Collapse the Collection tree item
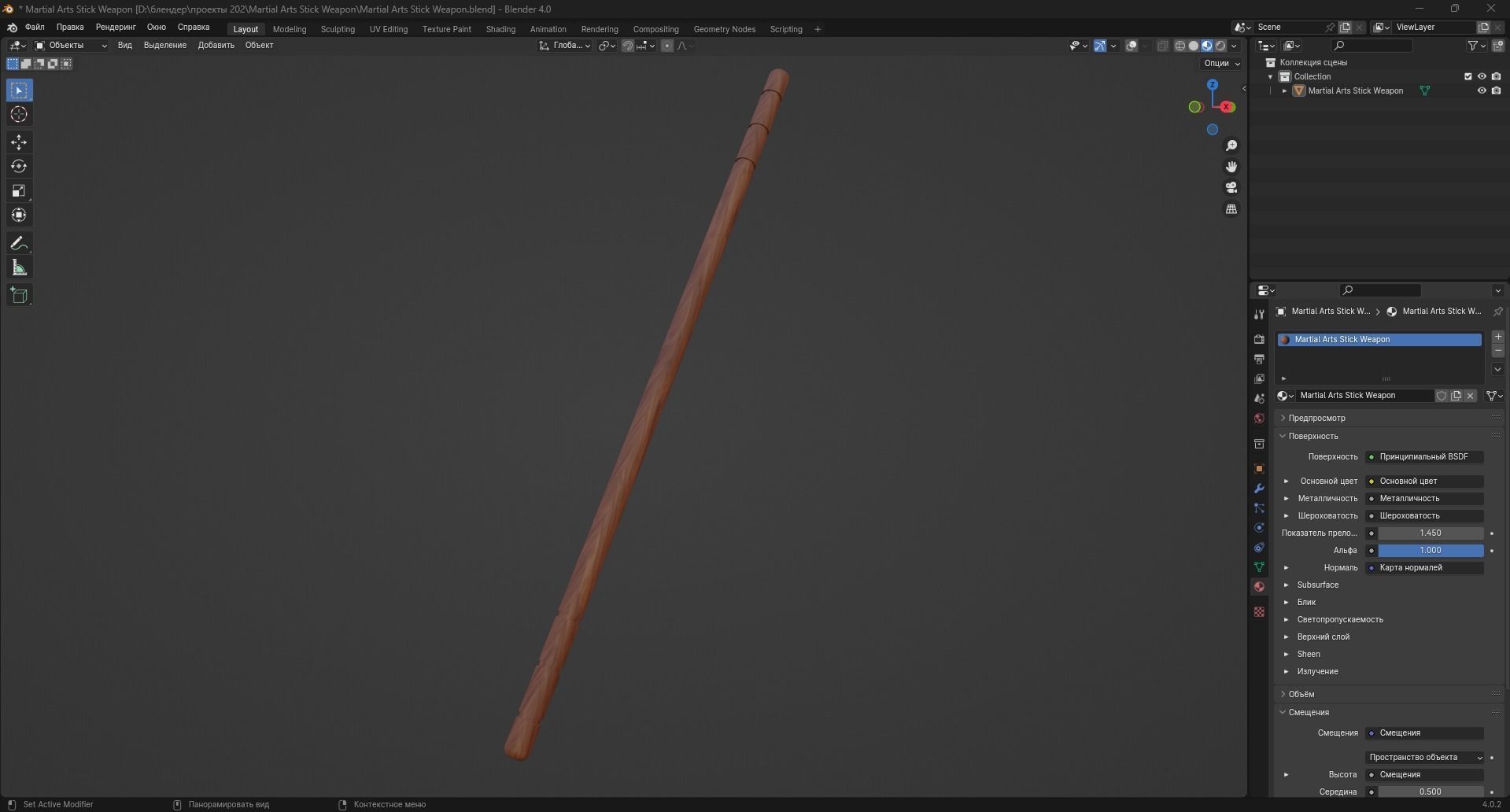The width and height of the screenshot is (1510, 812). pyautogui.click(x=1270, y=76)
